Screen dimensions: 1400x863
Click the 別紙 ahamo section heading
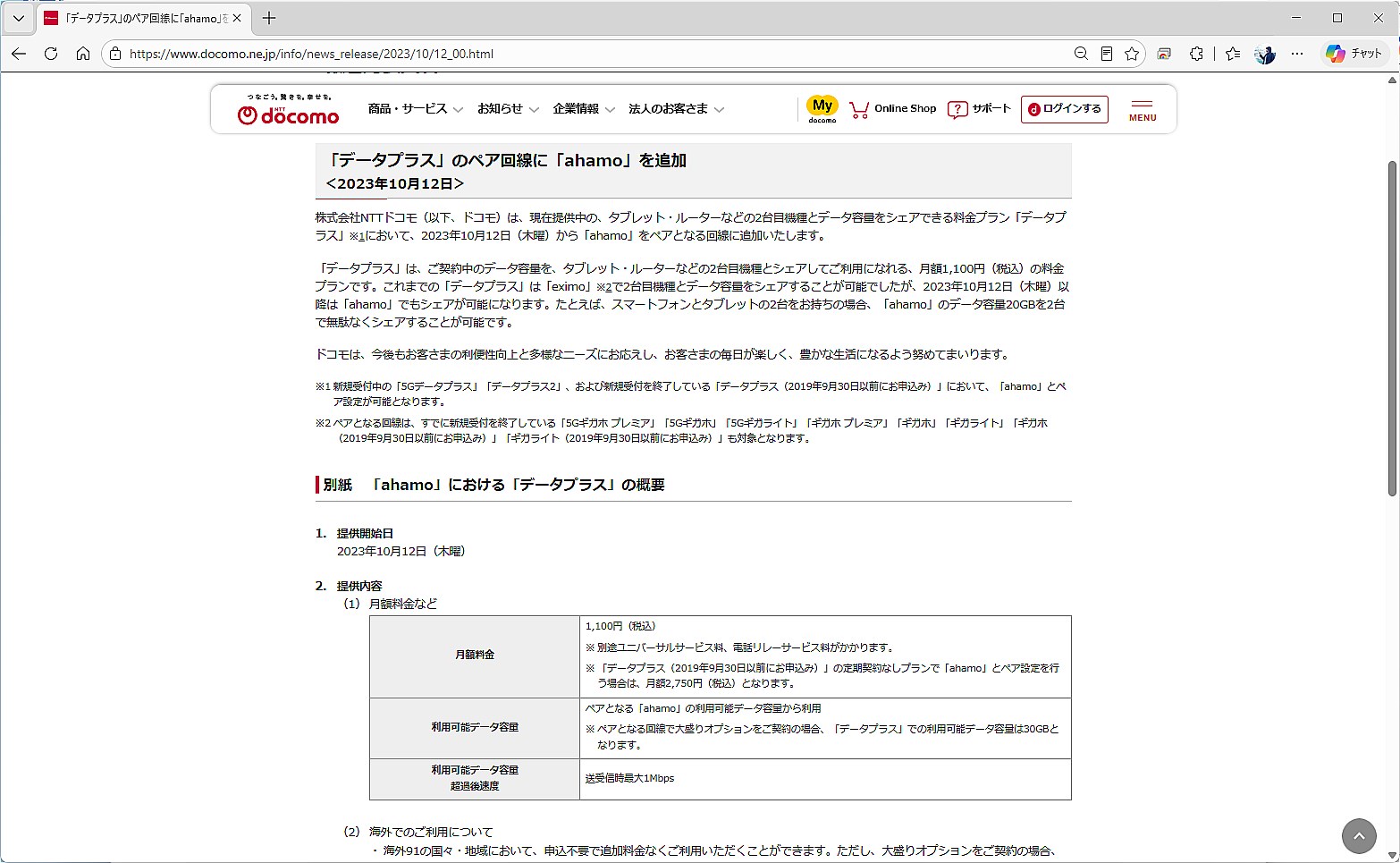[x=494, y=485]
